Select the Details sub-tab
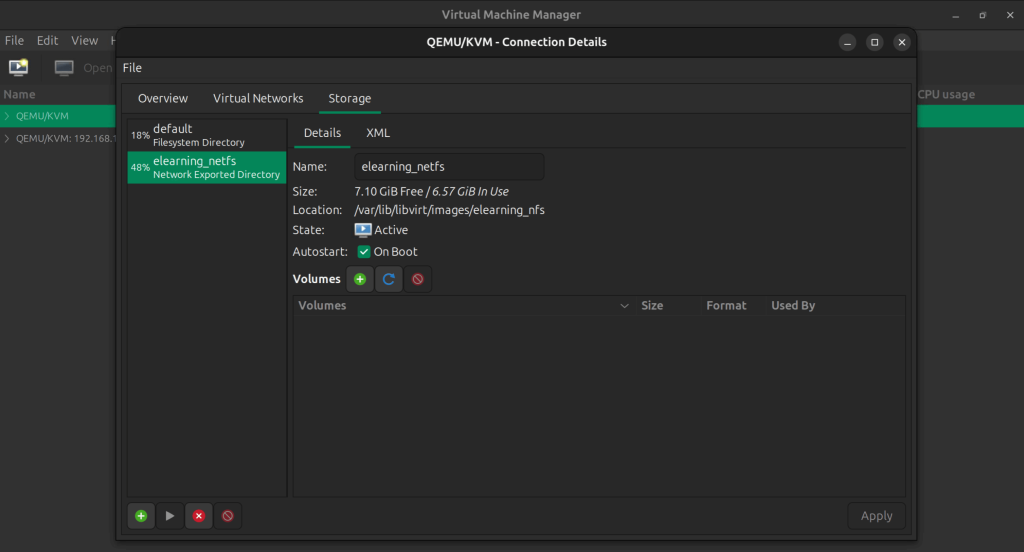The image size is (1024, 552). point(322,133)
